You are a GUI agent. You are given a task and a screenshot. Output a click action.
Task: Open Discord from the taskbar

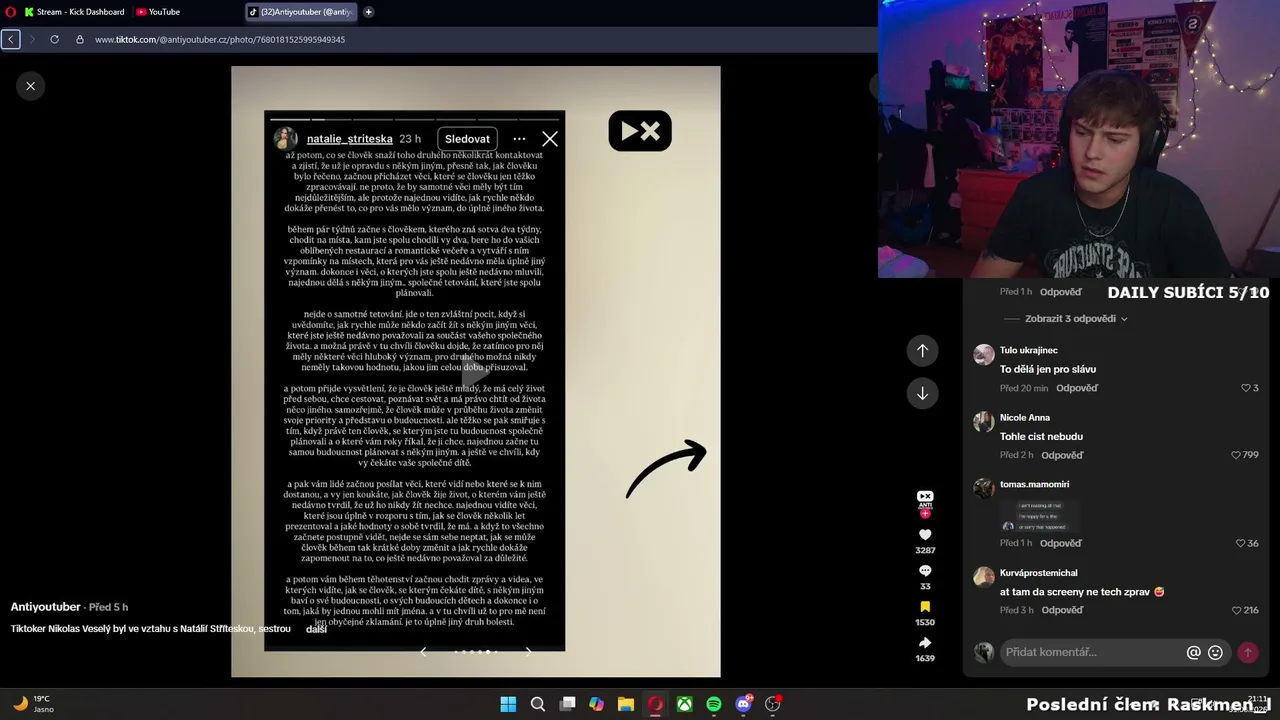tap(743, 704)
